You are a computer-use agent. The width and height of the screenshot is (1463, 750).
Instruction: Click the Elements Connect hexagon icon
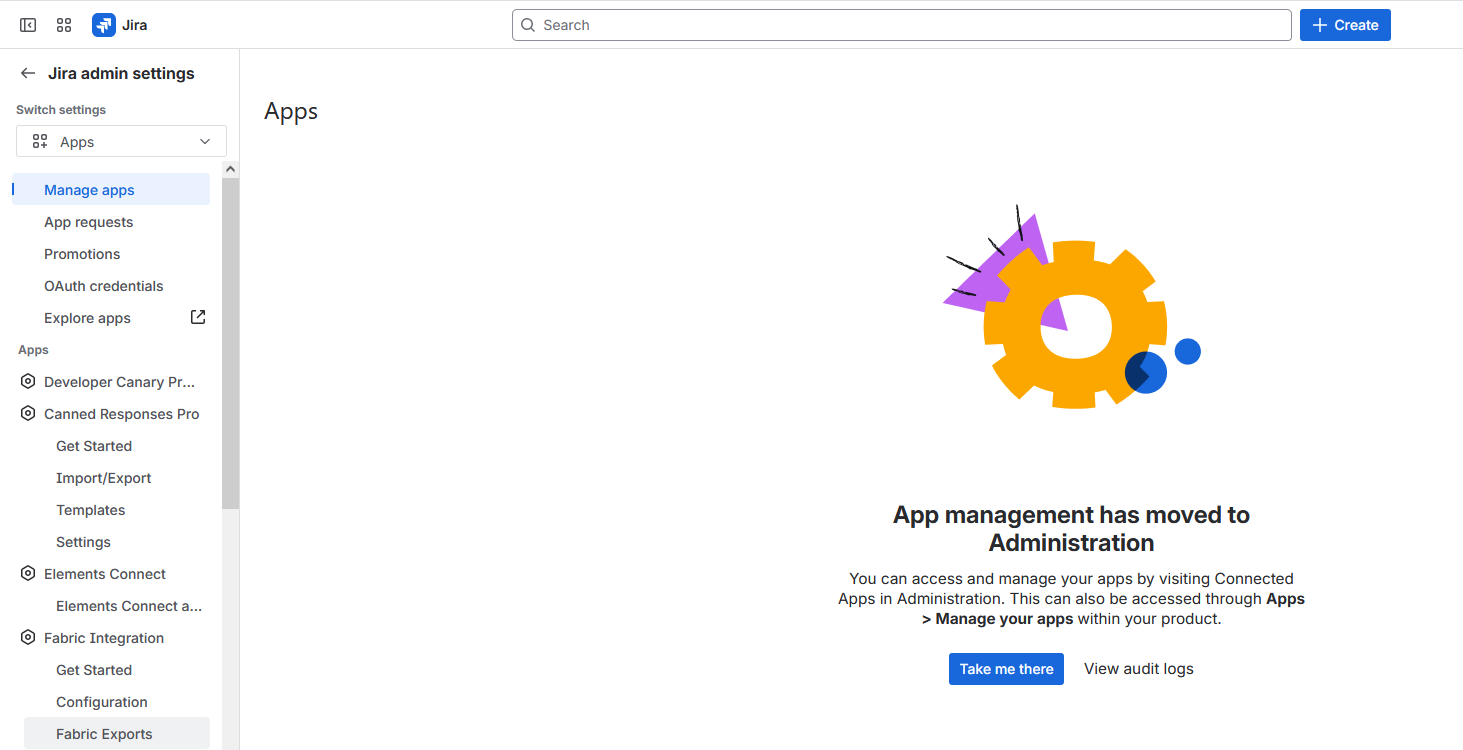click(x=28, y=574)
